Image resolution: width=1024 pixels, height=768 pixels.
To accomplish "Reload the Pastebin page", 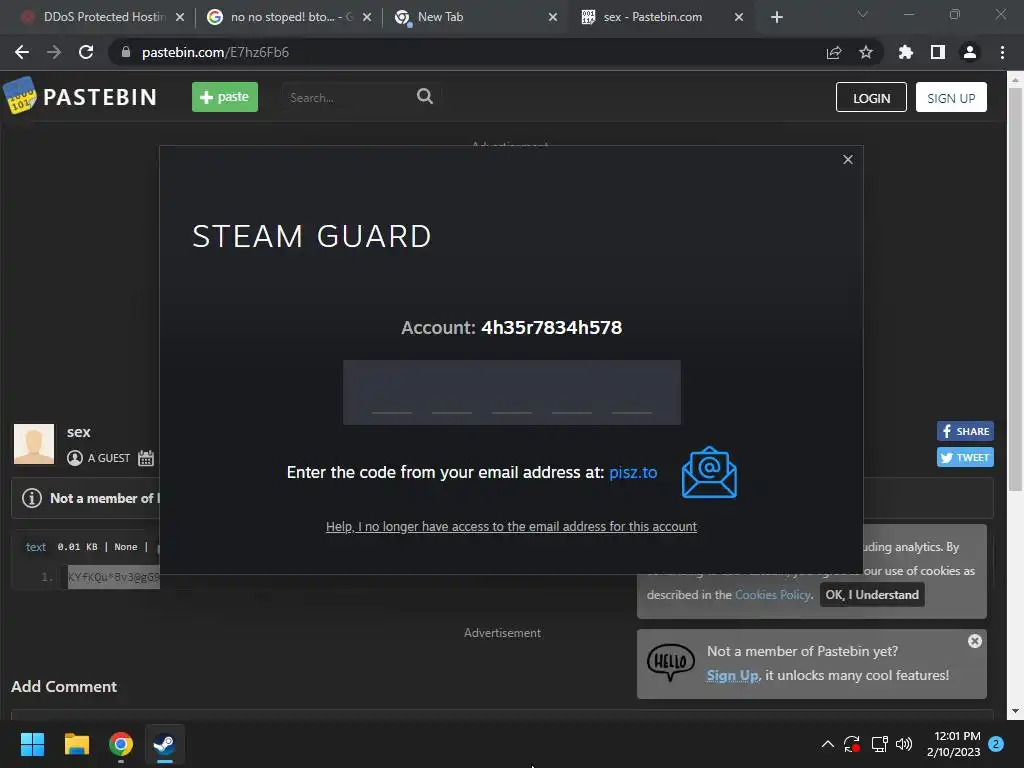I will pyautogui.click(x=86, y=52).
